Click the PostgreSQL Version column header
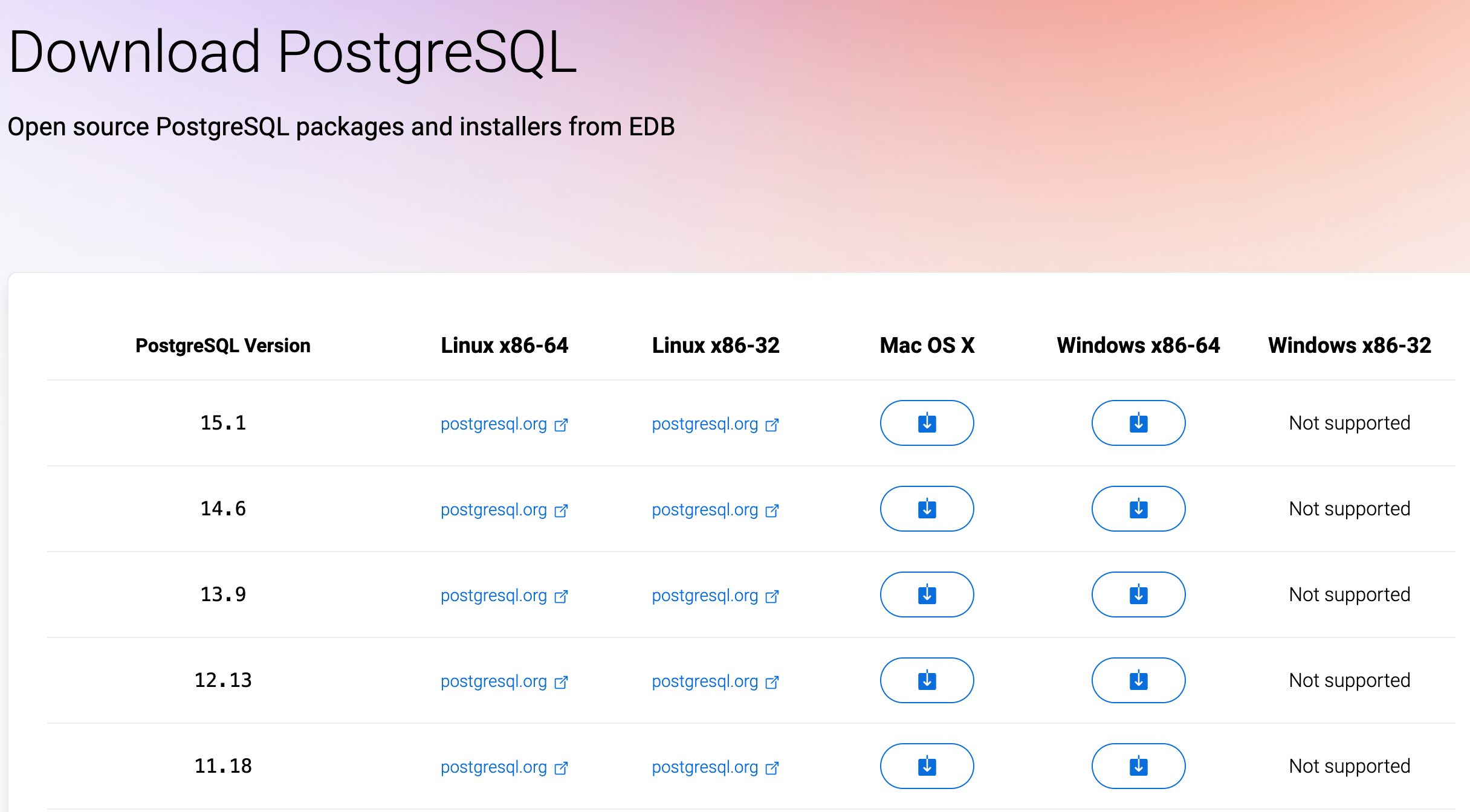The image size is (1470, 812). click(223, 346)
